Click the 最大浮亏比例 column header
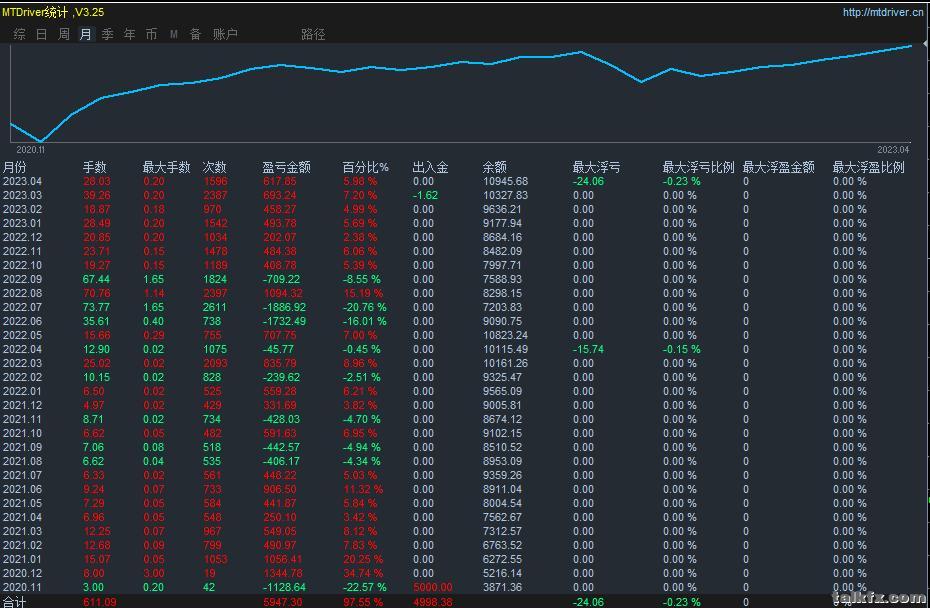The image size is (930, 608). coord(699,167)
